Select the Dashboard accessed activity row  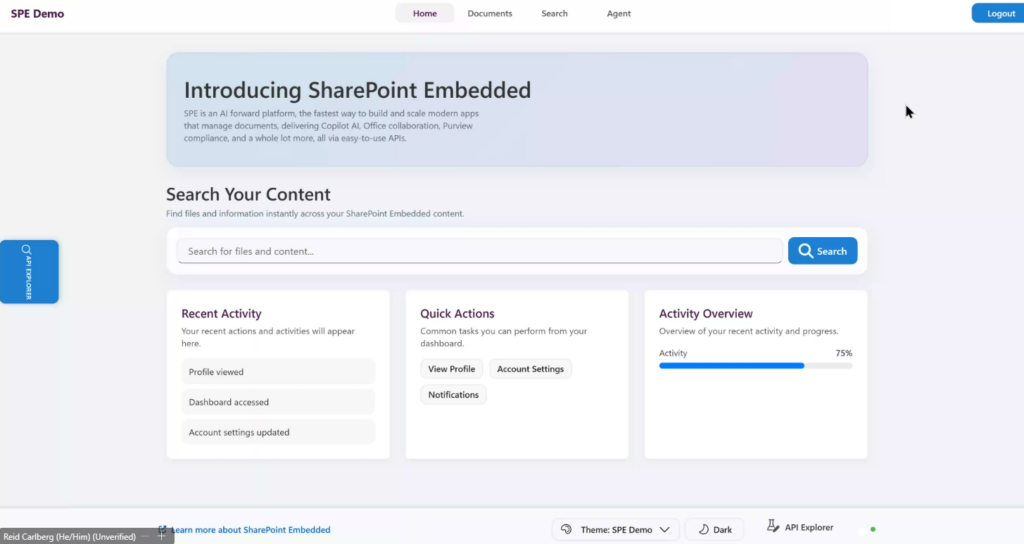[x=278, y=402]
